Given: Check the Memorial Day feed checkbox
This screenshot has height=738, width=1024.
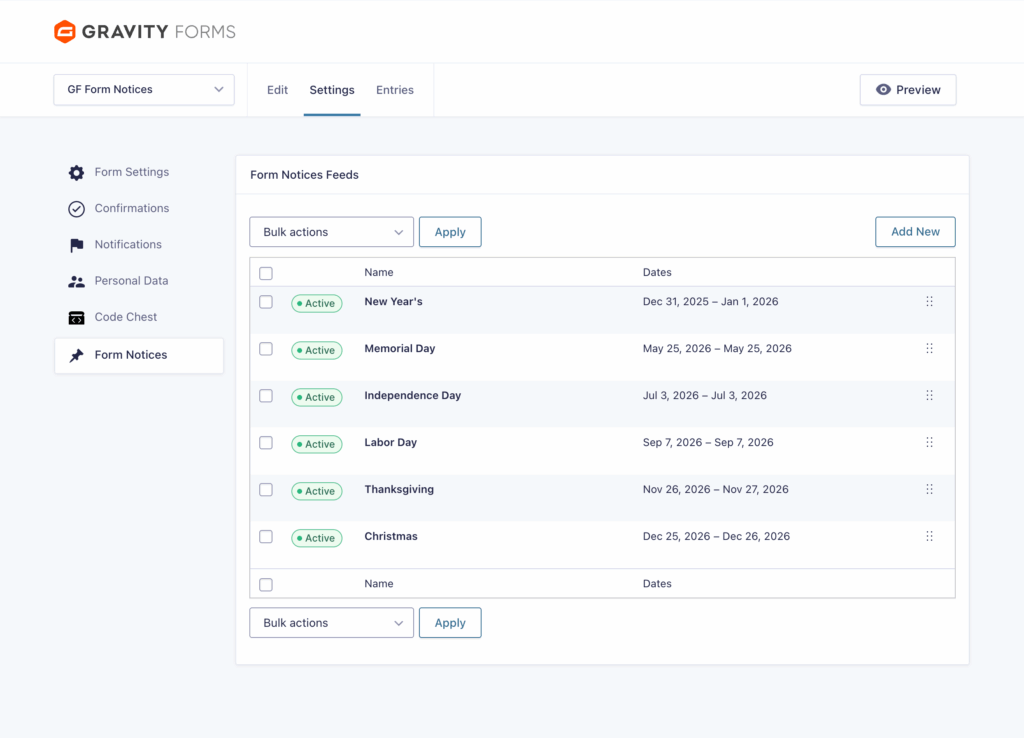Looking at the screenshot, I should (x=266, y=349).
